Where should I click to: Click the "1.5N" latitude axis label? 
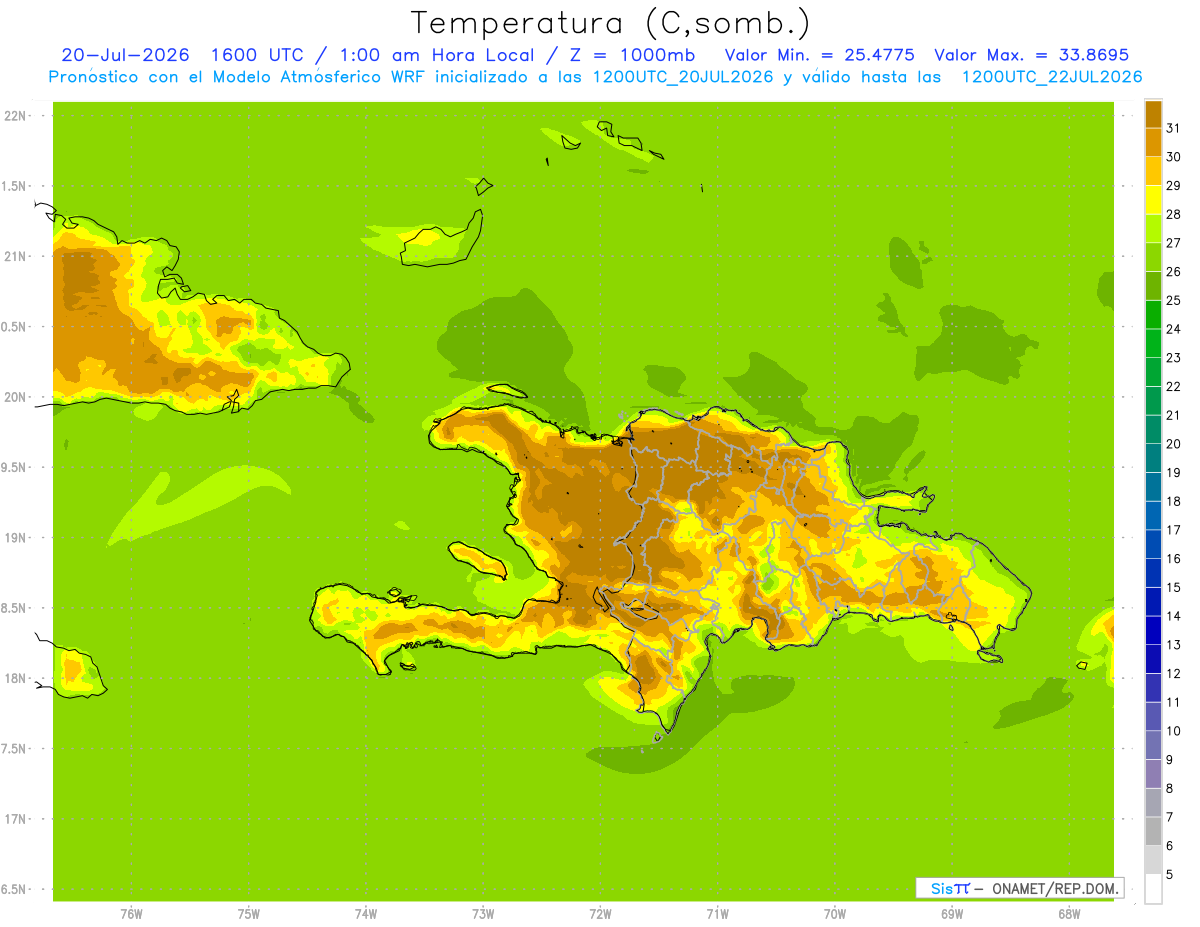click(x=13, y=186)
